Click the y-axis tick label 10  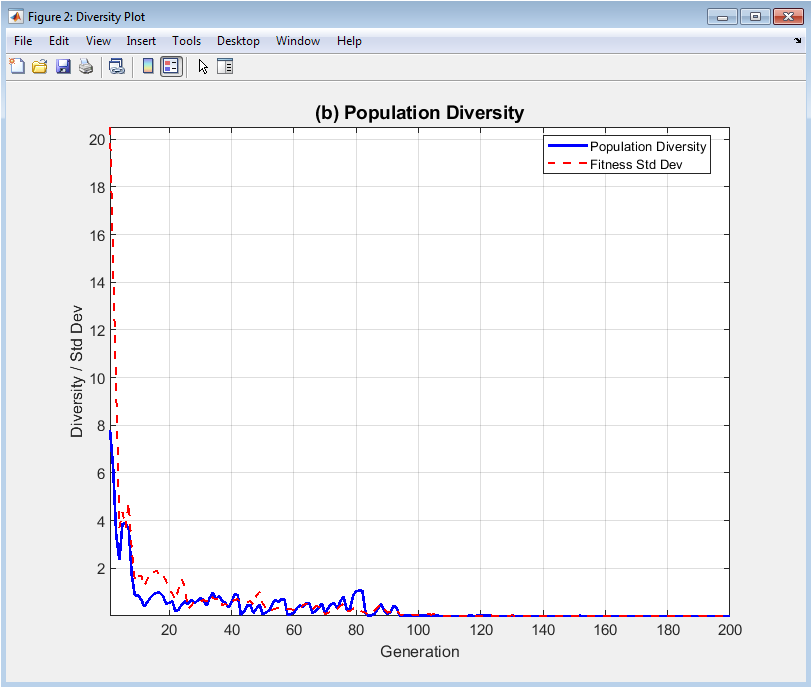(x=97, y=378)
